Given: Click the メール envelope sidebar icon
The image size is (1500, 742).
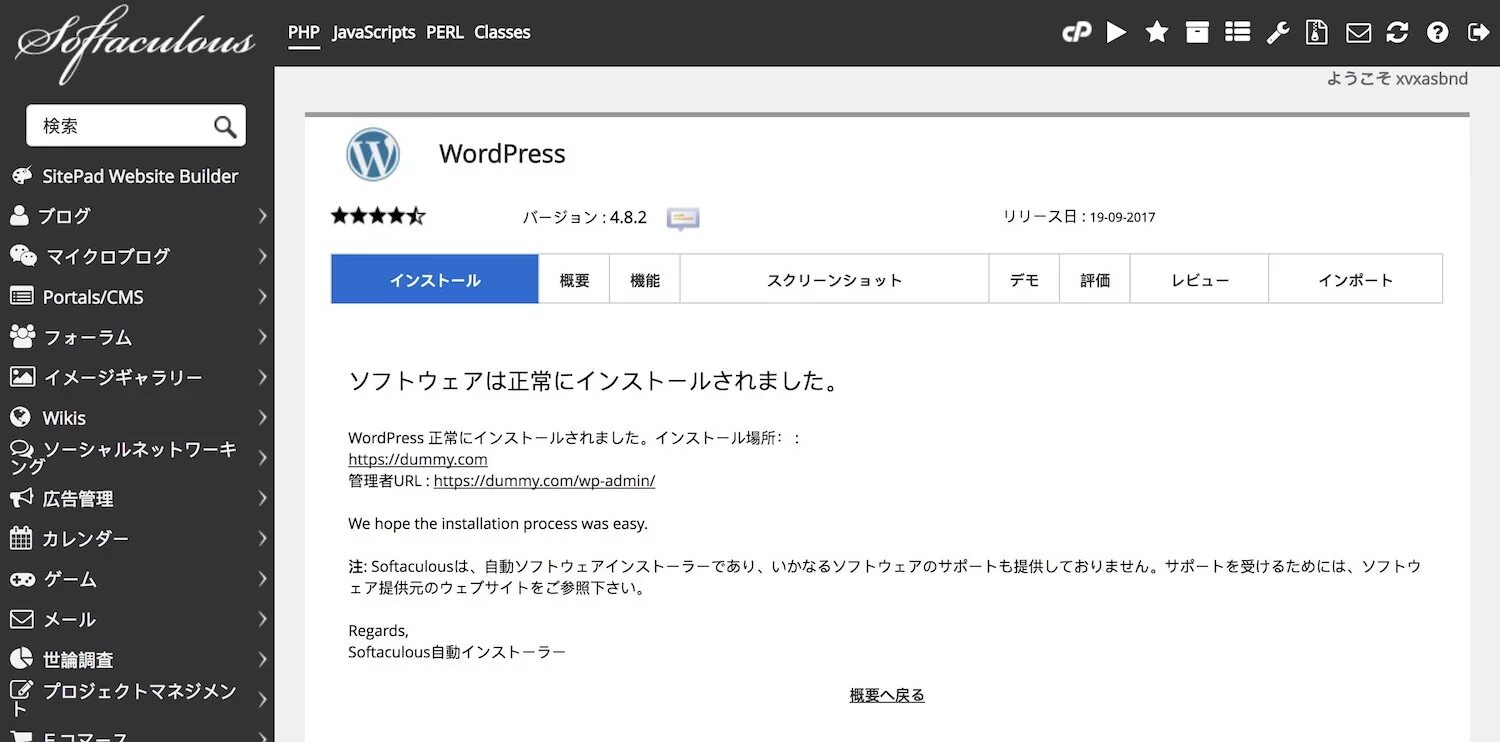Looking at the screenshot, I should [22, 619].
